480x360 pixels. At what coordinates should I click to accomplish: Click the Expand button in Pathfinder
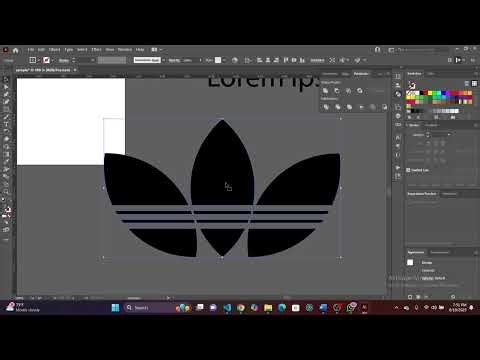(379, 91)
